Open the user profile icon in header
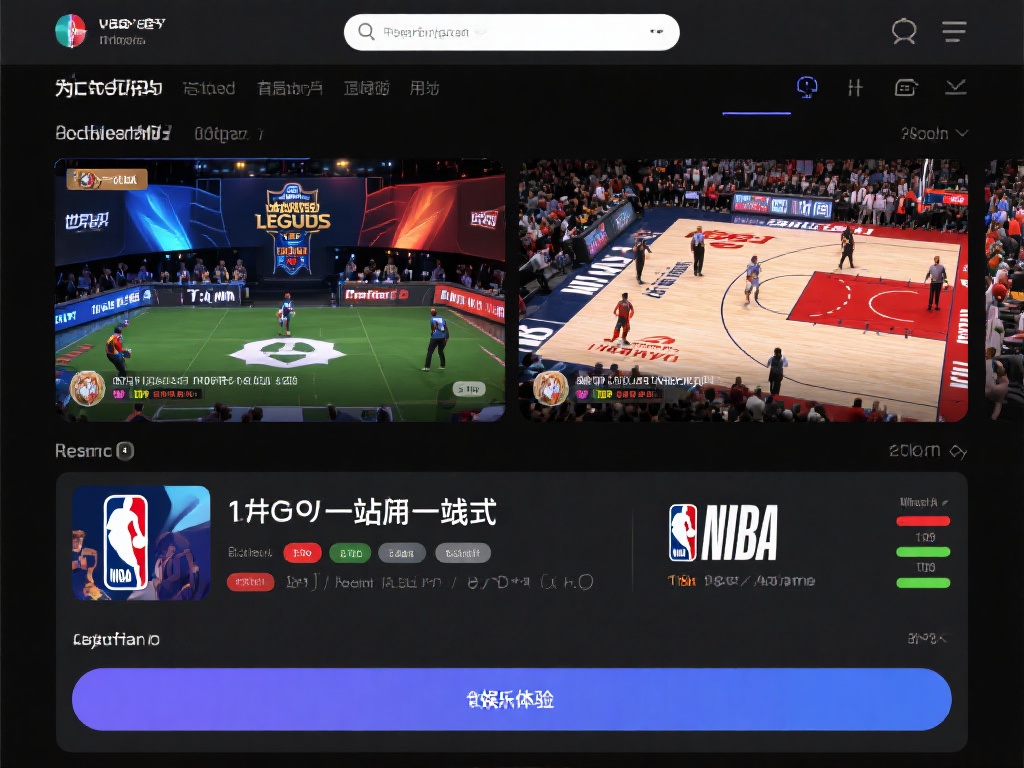Screen dimensions: 1024x768 pyautogui.click(x=904, y=32)
